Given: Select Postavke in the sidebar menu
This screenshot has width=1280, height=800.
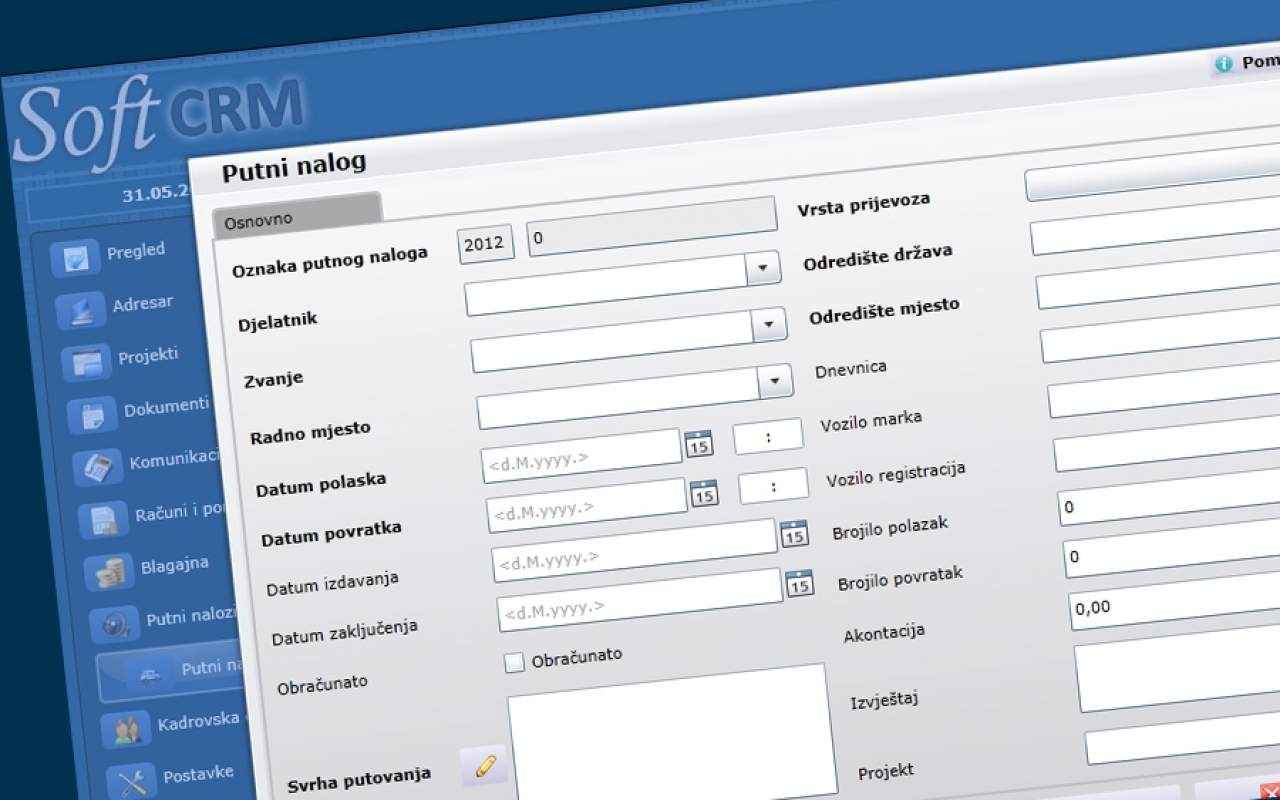Looking at the screenshot, I should coord(198,773).
